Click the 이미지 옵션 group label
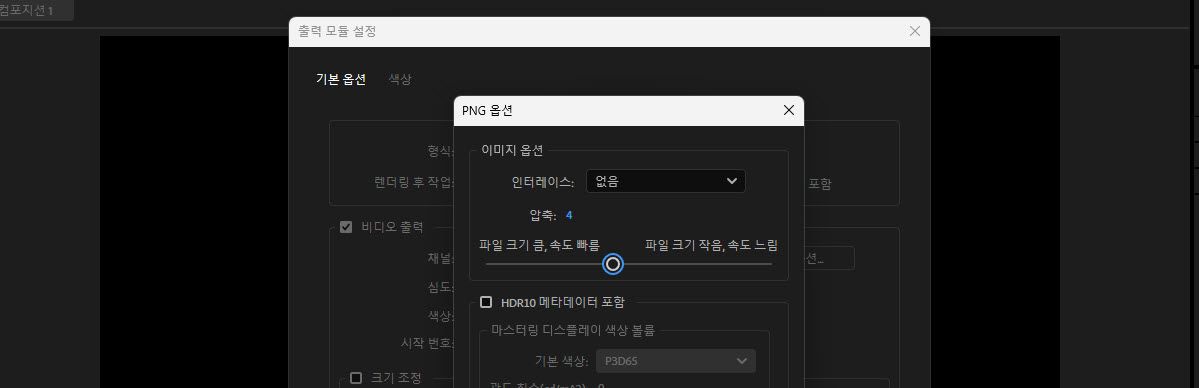Screen dimensions: 1199x388 (x=512, y=151)
